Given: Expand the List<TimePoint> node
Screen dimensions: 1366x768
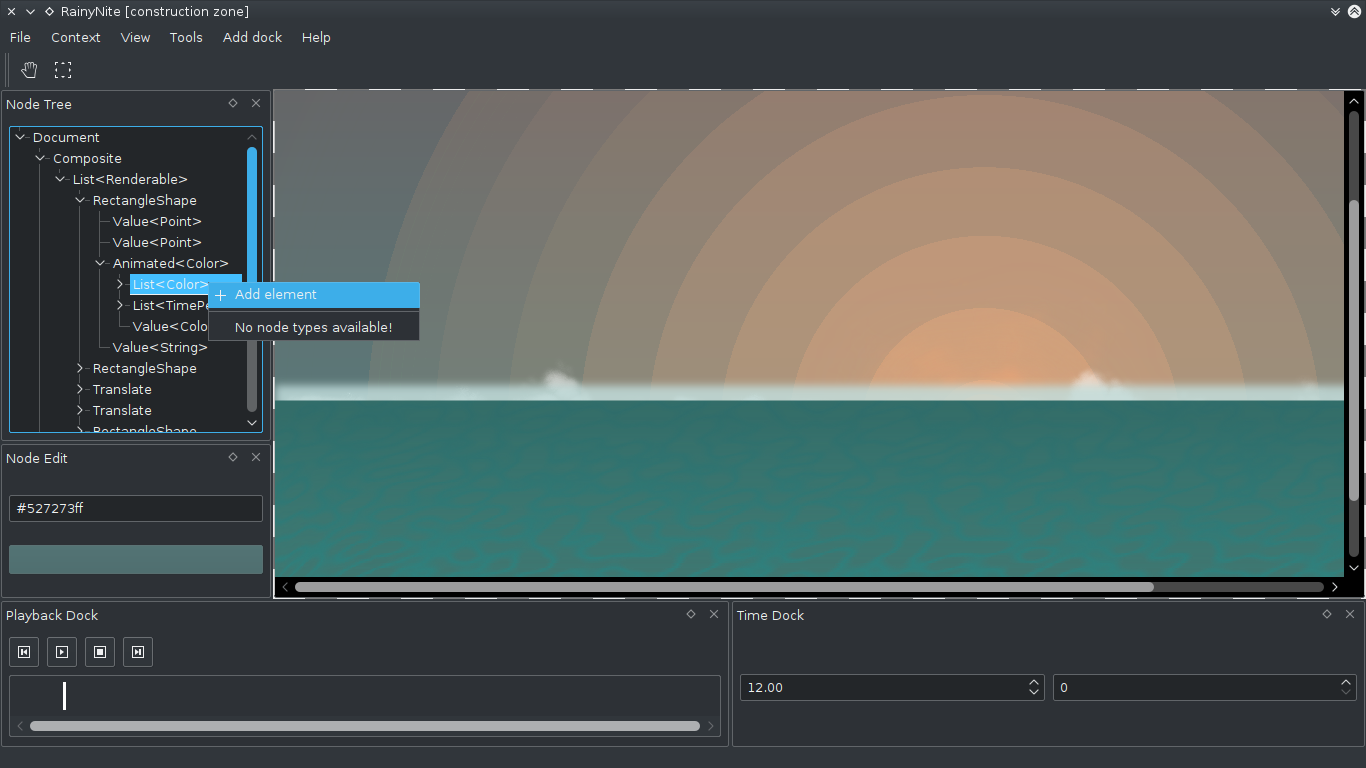Looking at the screenshot, I should (119, 305).
